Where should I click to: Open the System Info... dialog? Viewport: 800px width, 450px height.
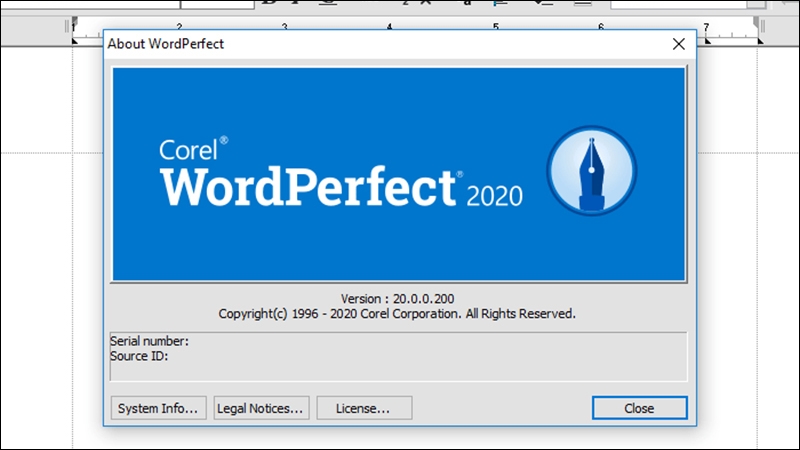(x=158, y=408)
